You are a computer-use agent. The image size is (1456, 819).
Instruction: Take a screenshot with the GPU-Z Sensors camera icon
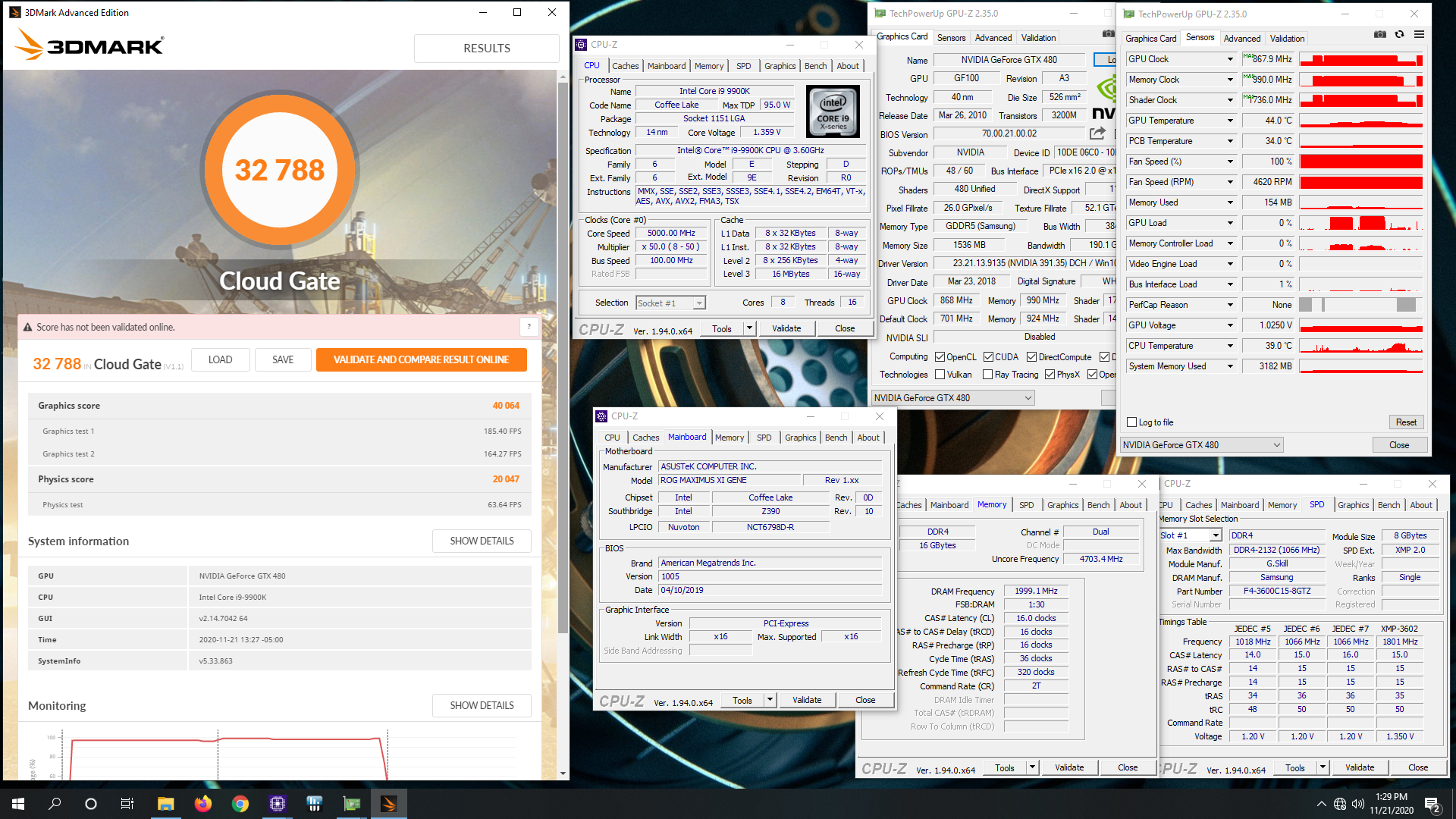tap(1380, 34)
